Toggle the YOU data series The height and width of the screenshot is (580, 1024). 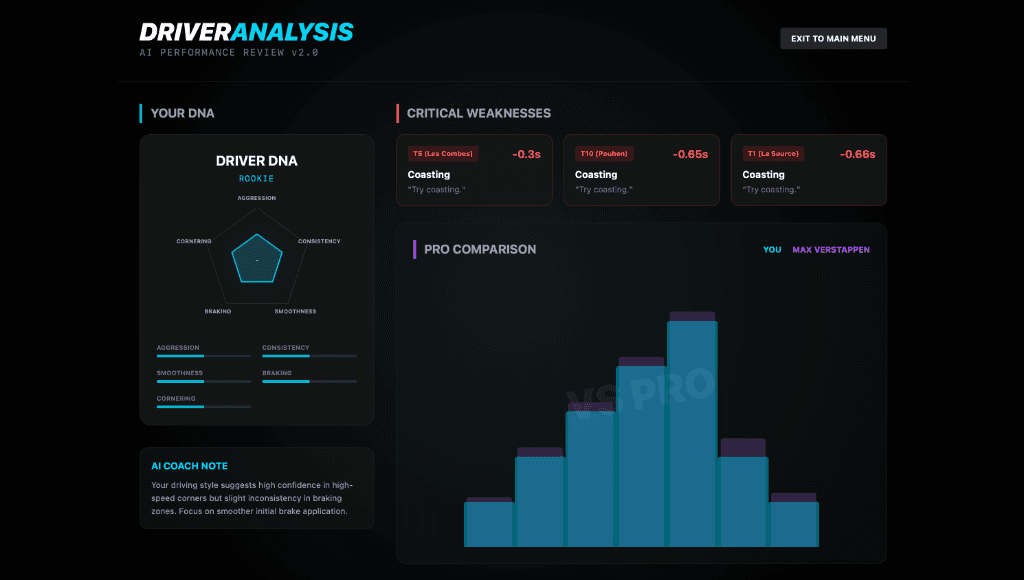772,249
